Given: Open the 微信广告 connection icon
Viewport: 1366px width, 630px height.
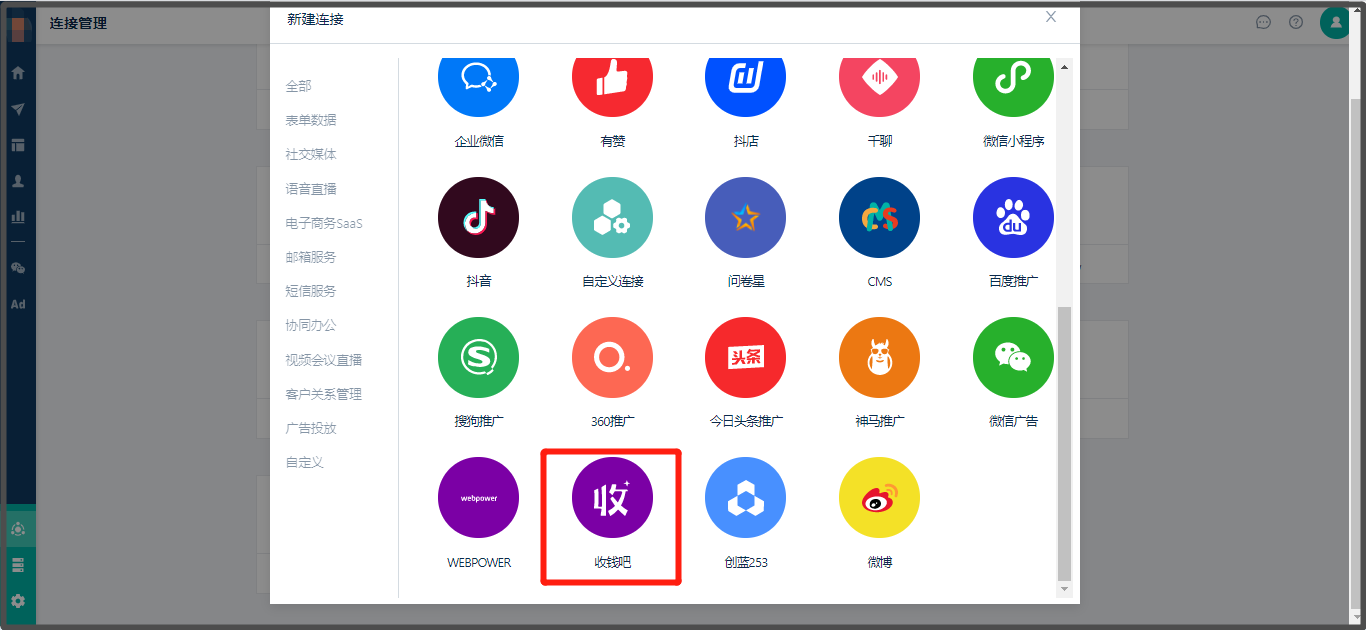Looking at the screenshot, I should [1013, 357].
